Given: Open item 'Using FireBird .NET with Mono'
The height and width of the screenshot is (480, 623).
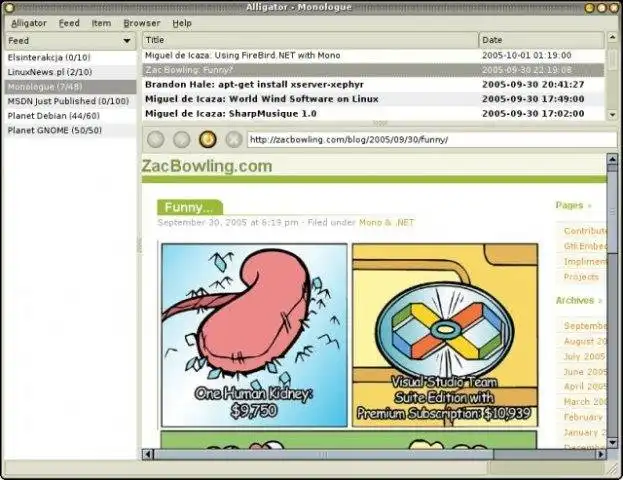Looking at the screenshot, I should point(373,55).
